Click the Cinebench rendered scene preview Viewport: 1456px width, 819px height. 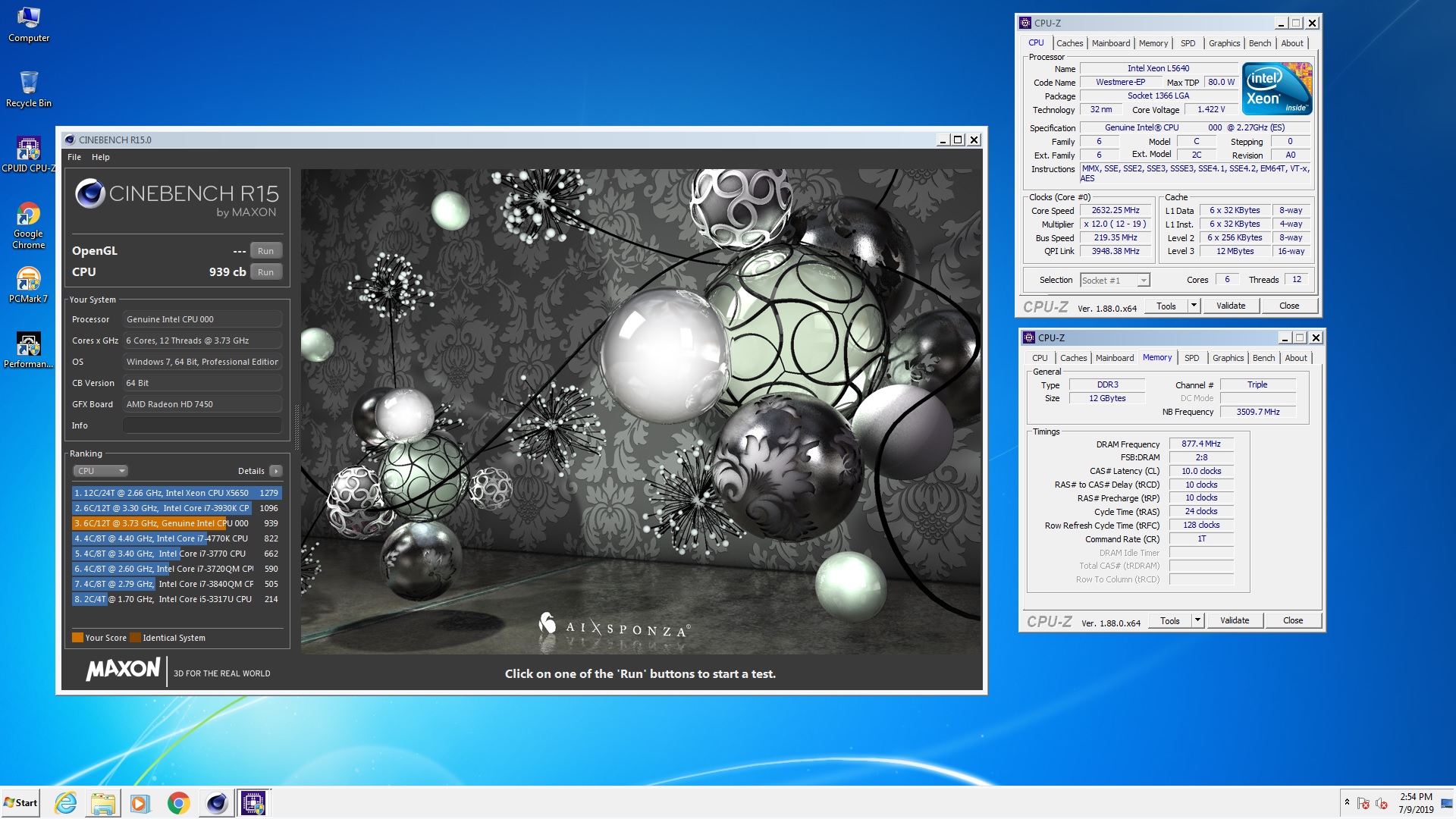tap(641, 412)
